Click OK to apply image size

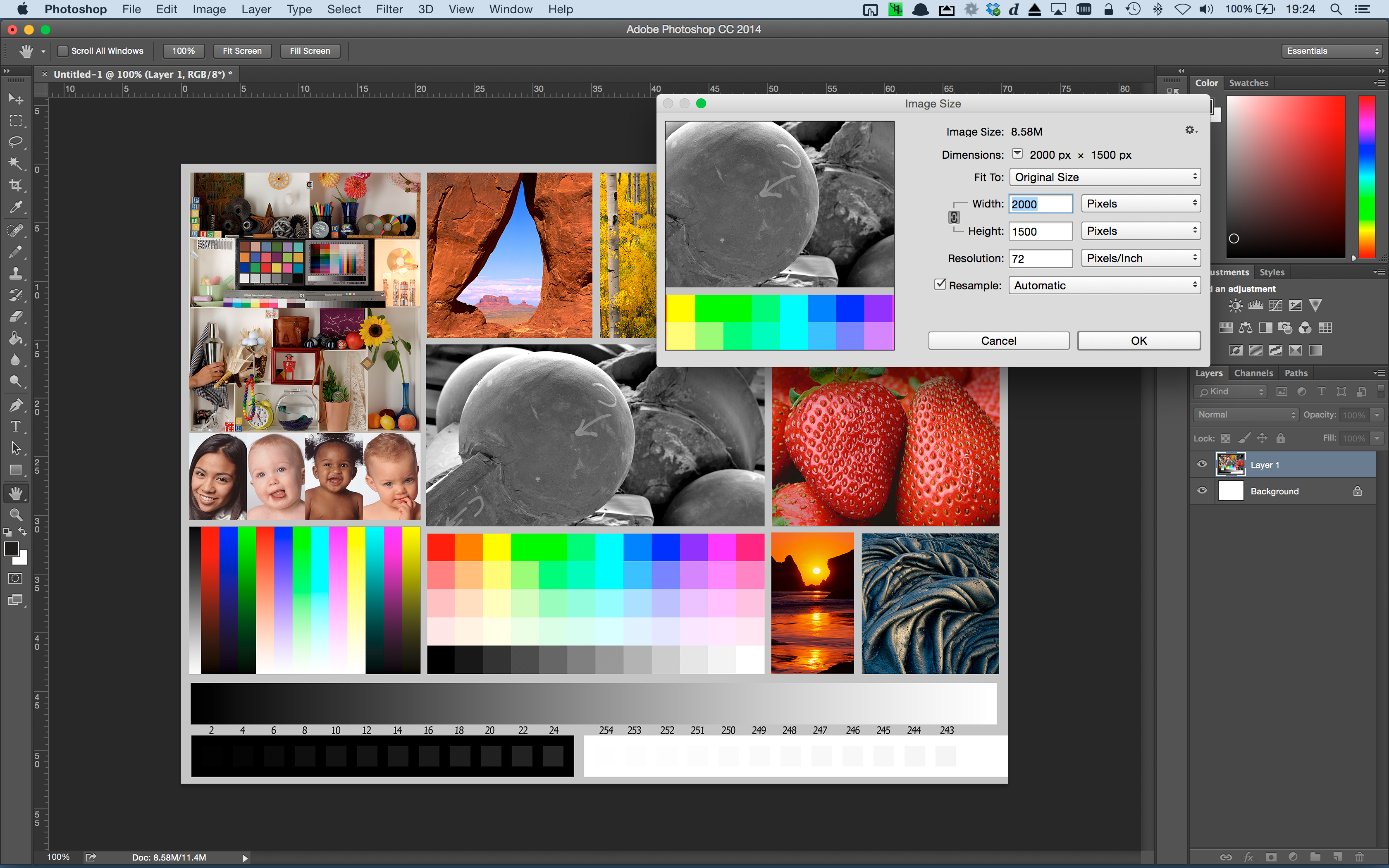point(1138,340)
